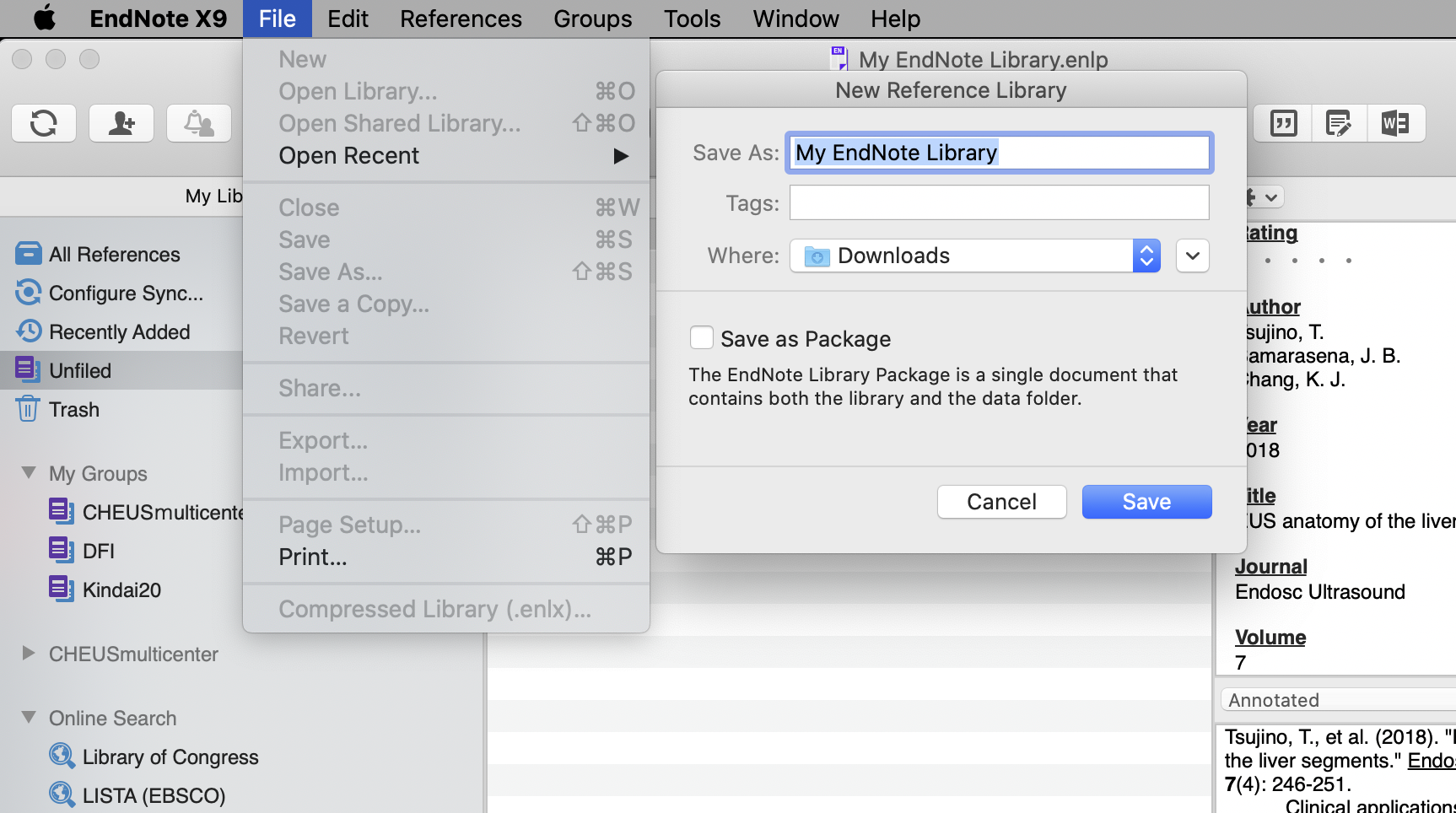This screenshot has height=813, width=1456.
Task: Open the EndNote X9 app menu
Action: click(x=158, y=19)
